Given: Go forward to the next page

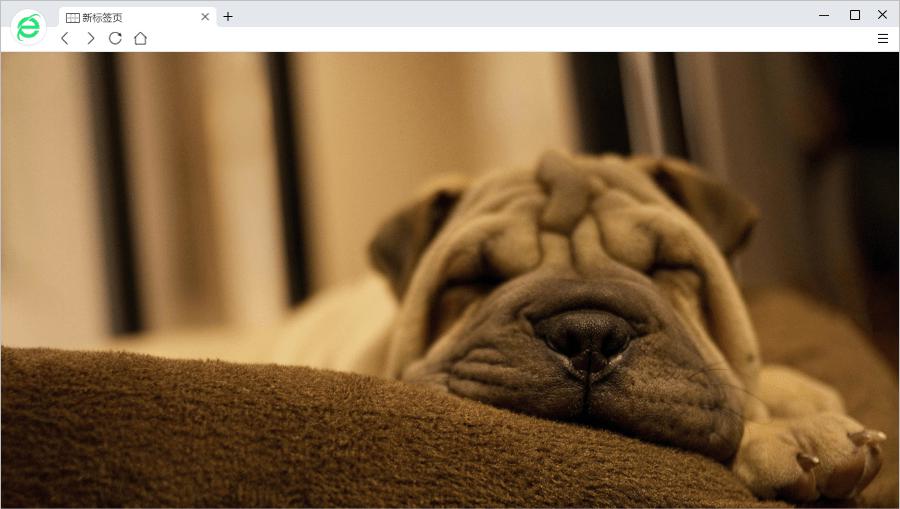Looking at the screenshot, I should 90,38.
